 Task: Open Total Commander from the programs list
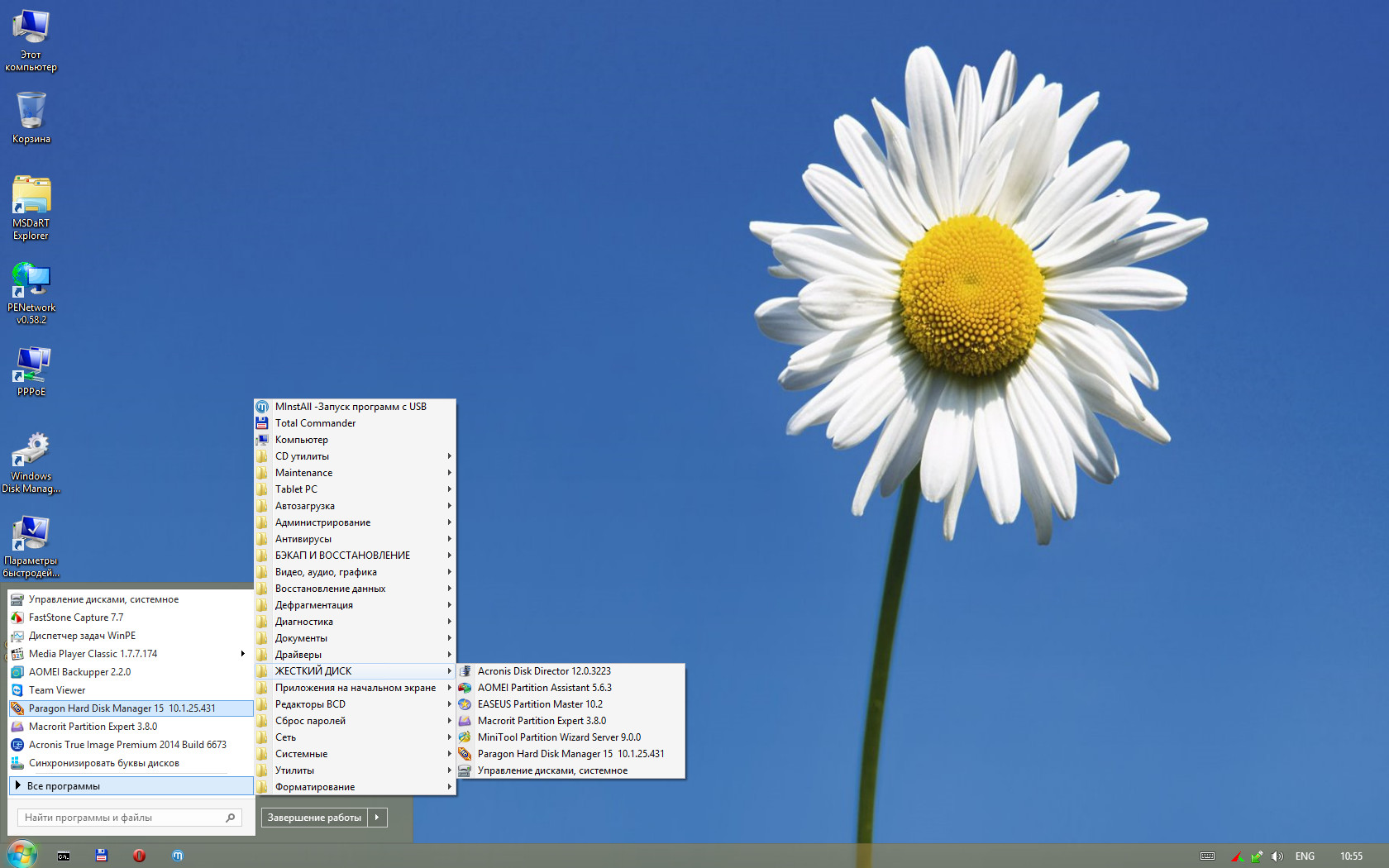pyautogui.click(x=315, y=423)
